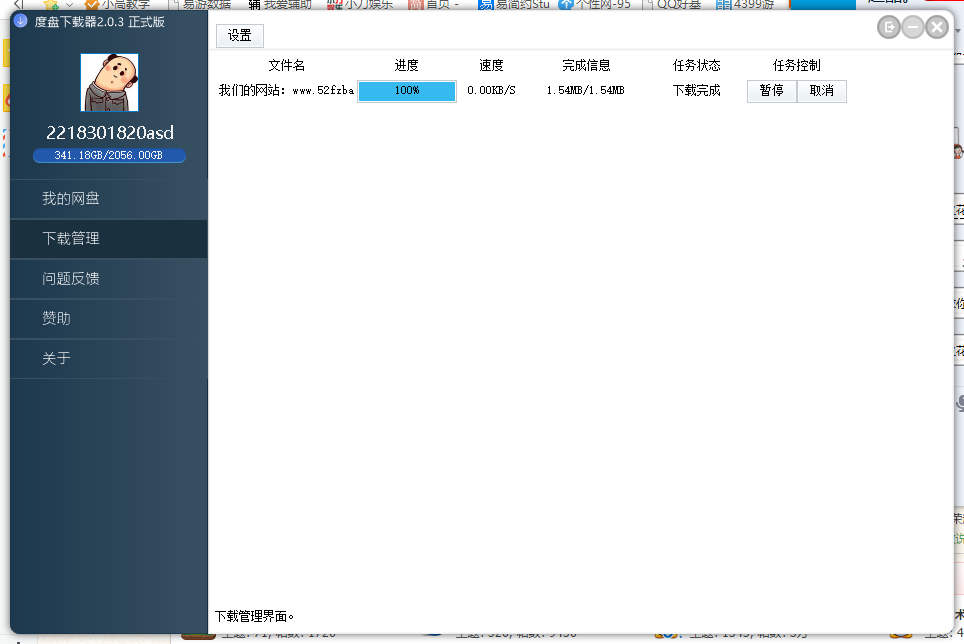This screenshot has height=644, width=964.
Task: Click the 进度 column header
Action: point(406,65)
